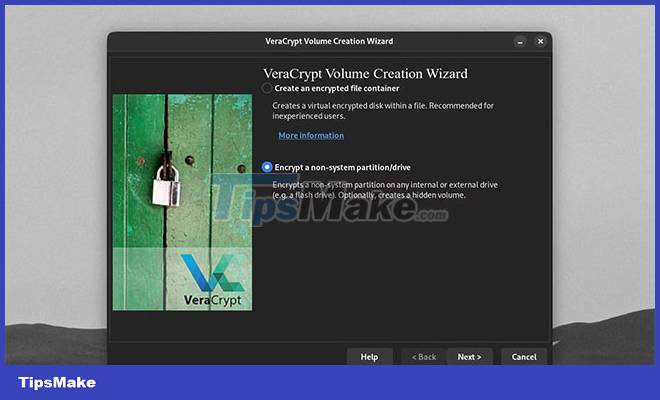Click the VeraCrypt padlock banner image
The image size is (660, 400).
[x=182, y=203]
